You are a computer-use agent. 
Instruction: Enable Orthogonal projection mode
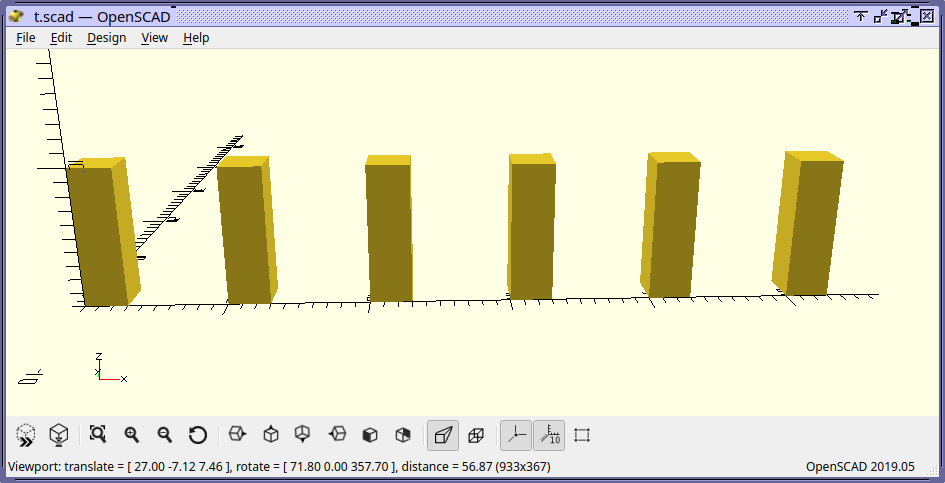[x=476, y=435]
